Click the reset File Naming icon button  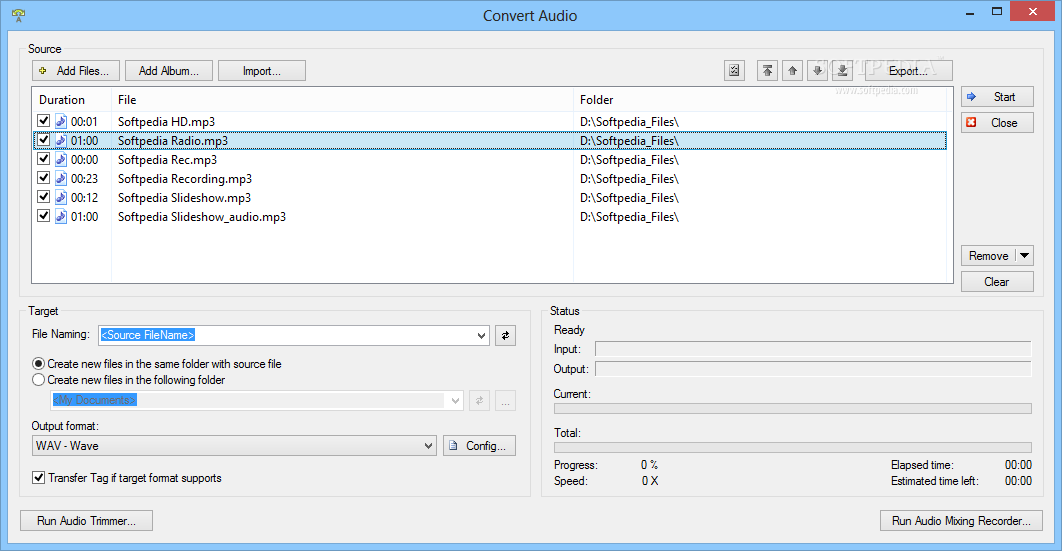tap(505, 335)
